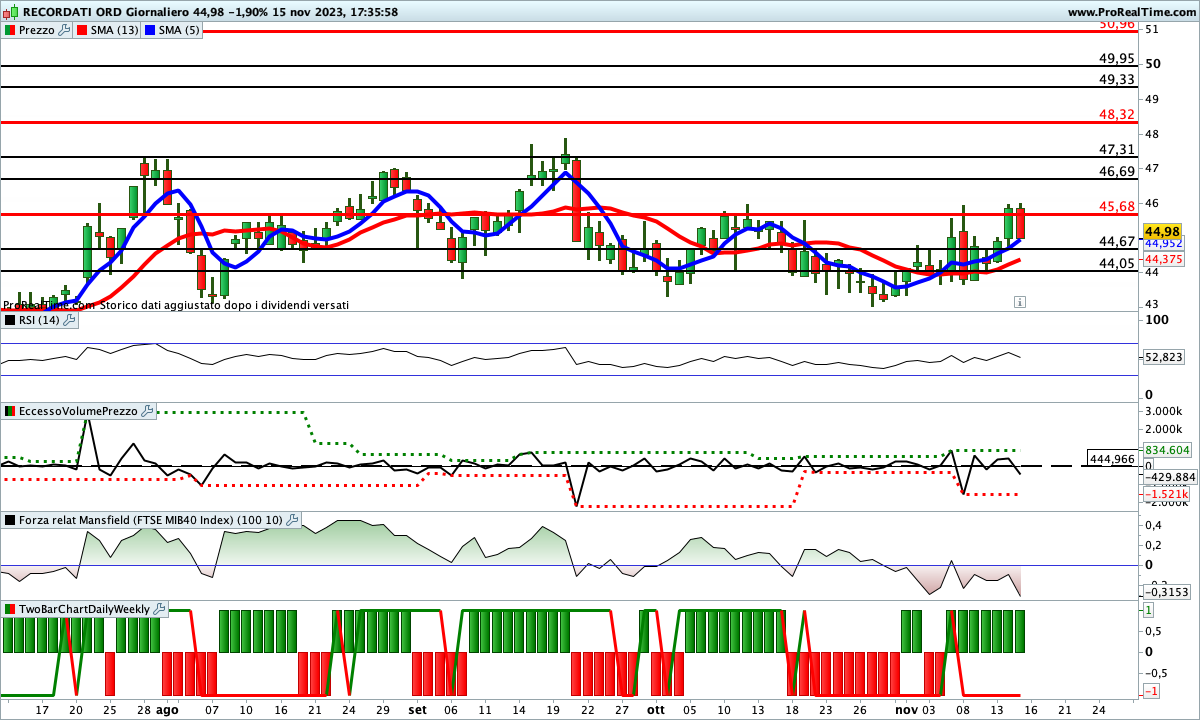Click the red level label 45,68
The height and width of the screenshot is (720, 1200).
coord(1117,206)
